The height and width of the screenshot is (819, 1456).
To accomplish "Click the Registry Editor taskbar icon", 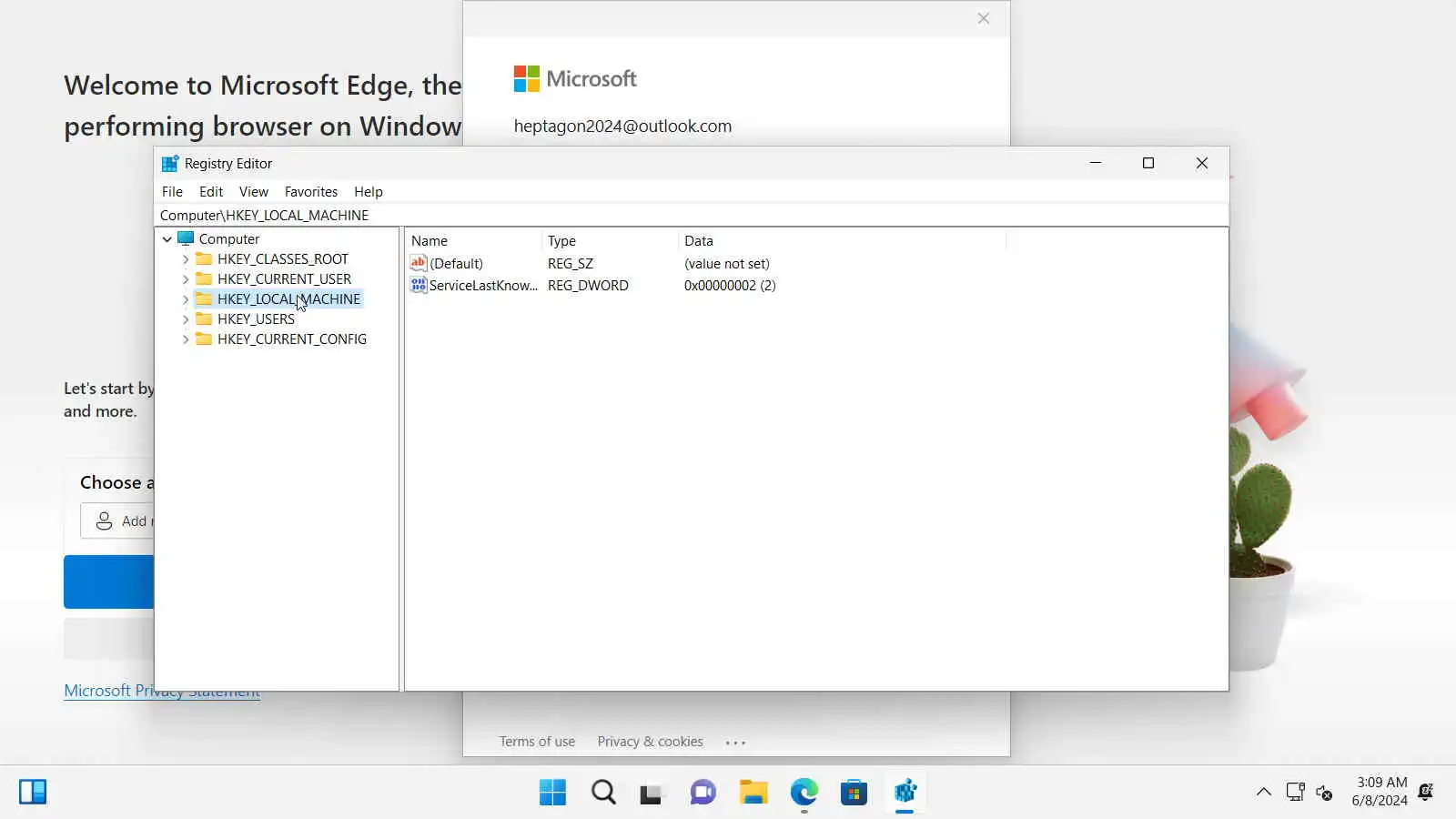I will click(x=905, y=793).
